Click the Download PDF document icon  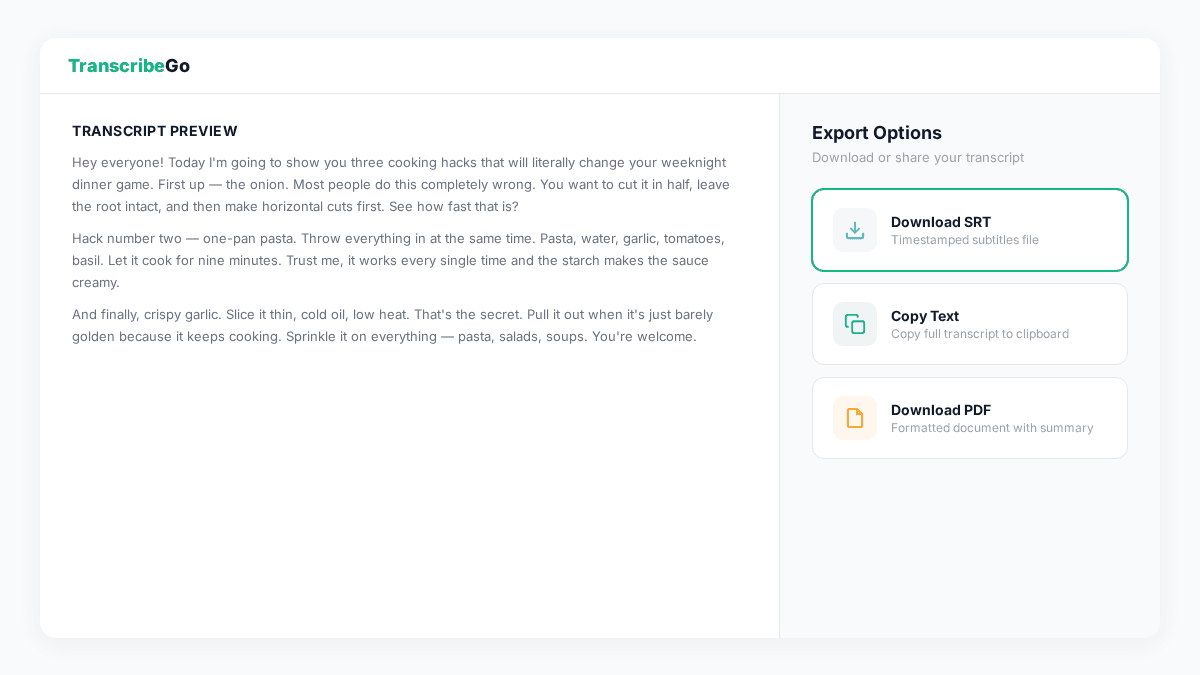coord(855,418)
